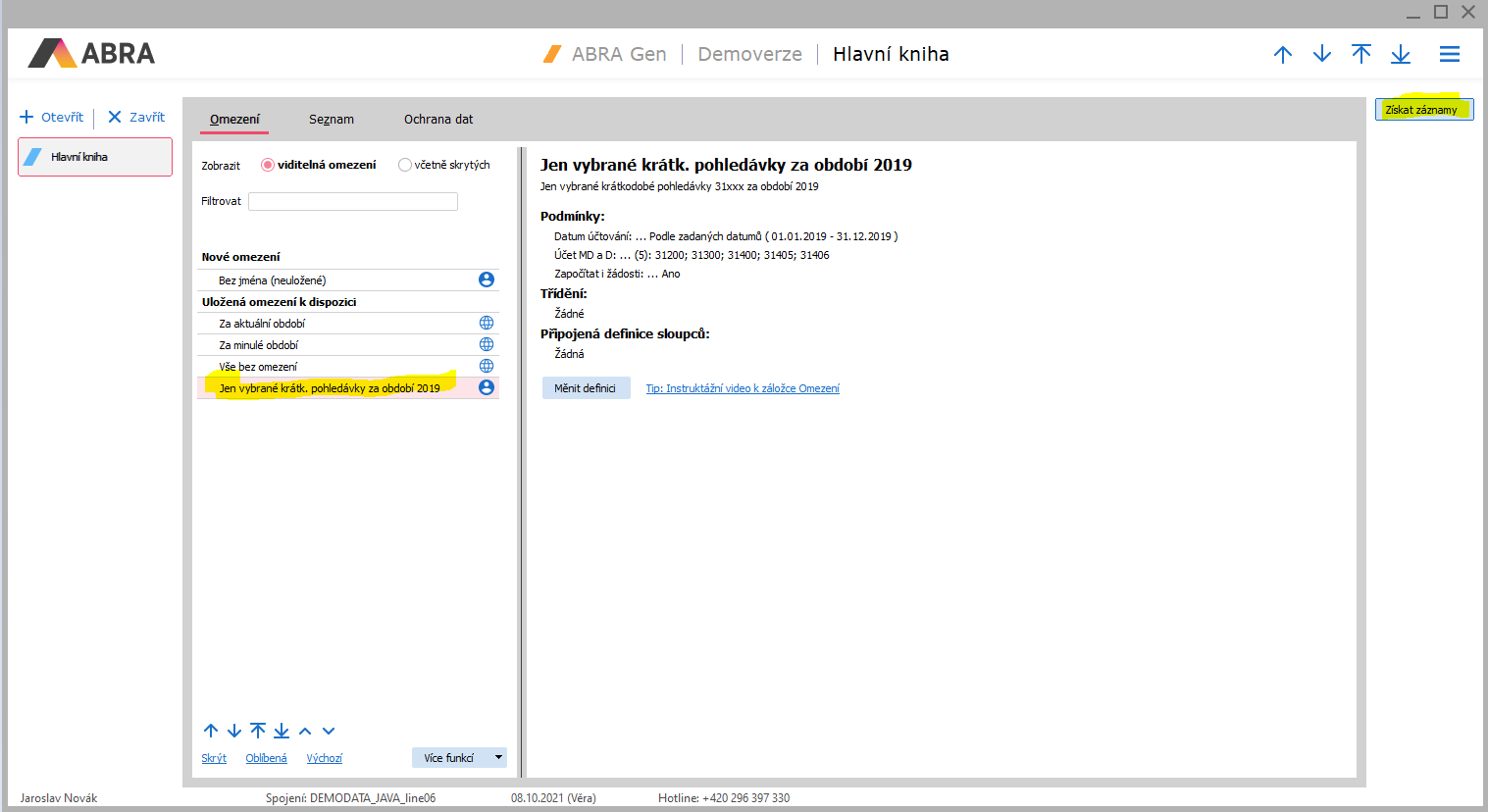Jump to first record using header icon
Viewport: 1488px width, 812px height.
pyautogui.click(x=1360, y=55)
